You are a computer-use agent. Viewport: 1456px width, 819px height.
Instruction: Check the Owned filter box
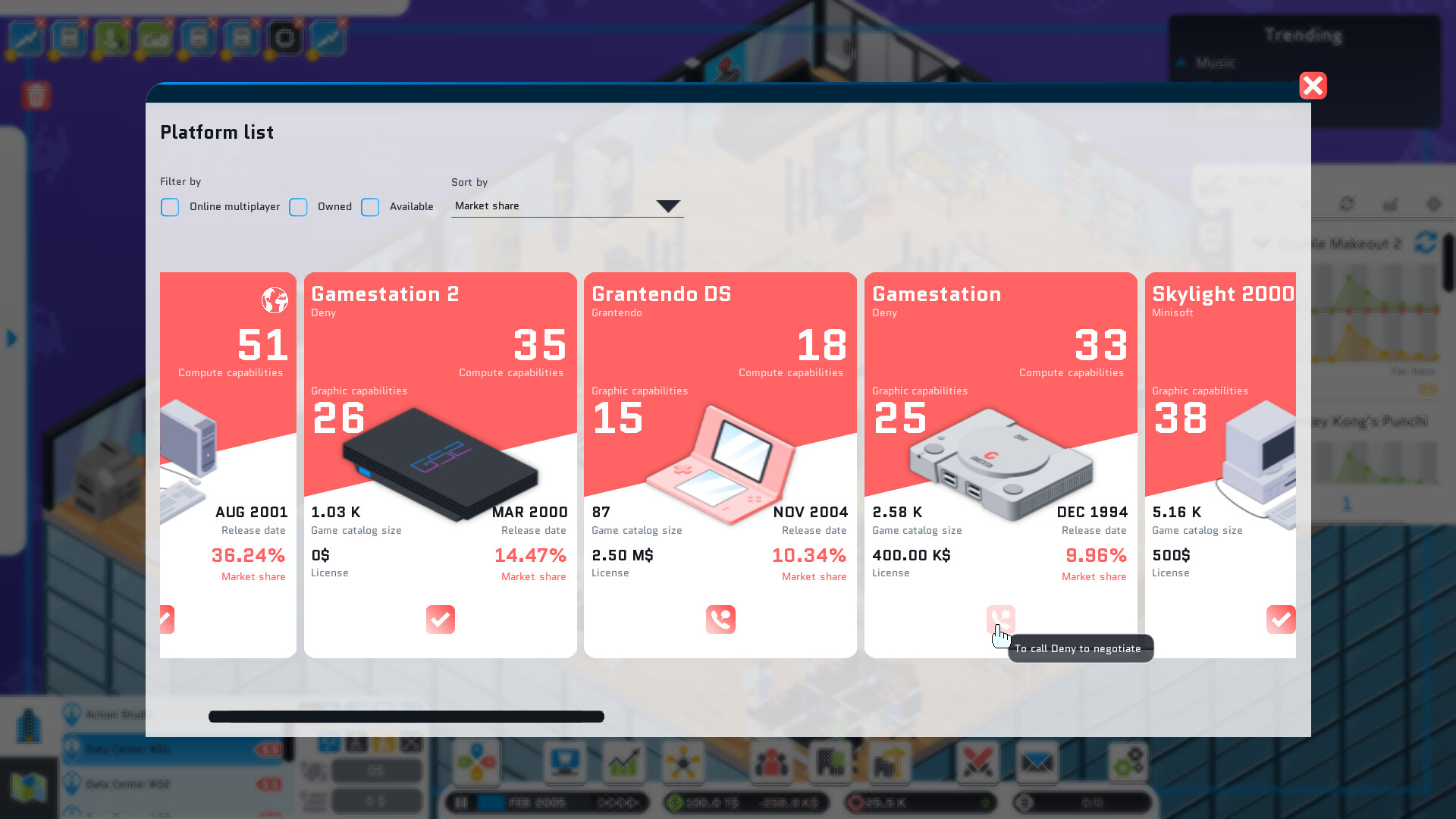[x=298, y=207]
